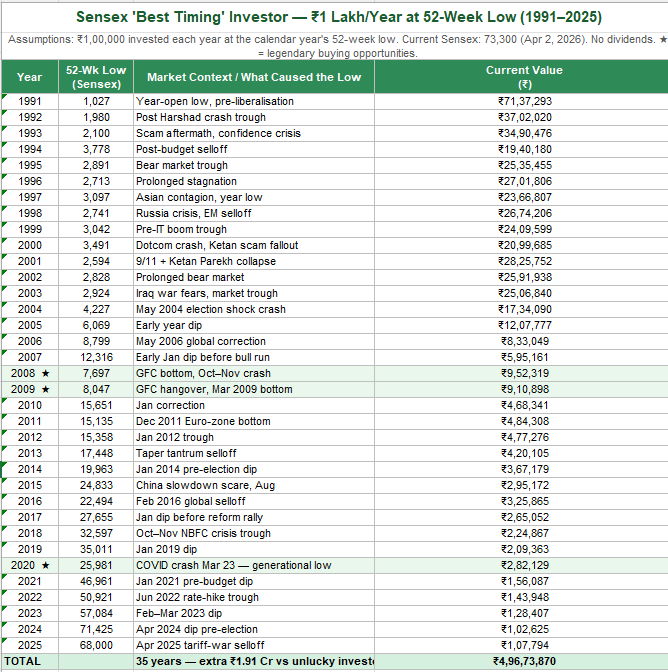Click 'Year-open low, pre-liberalisation' cell
The height and width of the screenshot is (672, 668).
pos(254,101)
